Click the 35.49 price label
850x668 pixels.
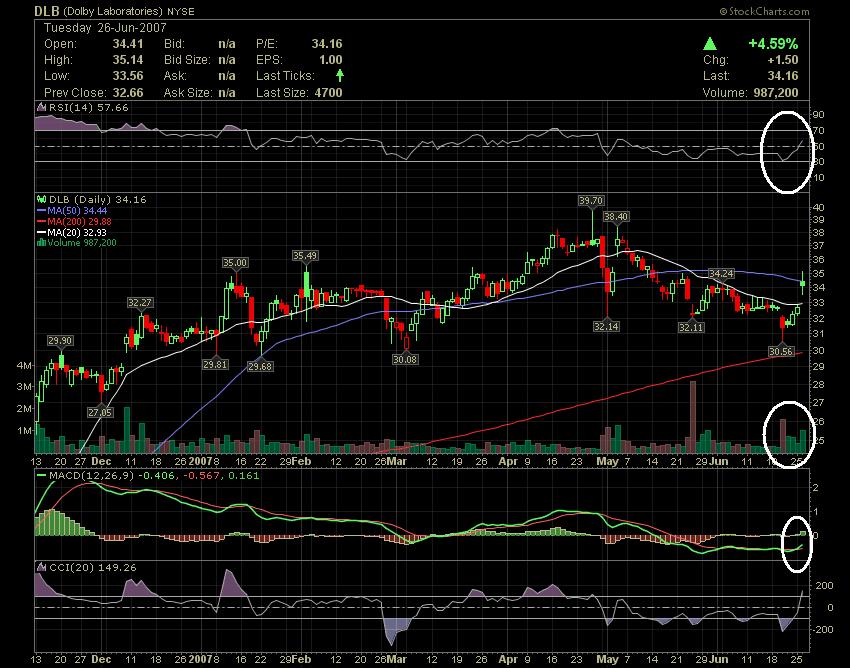click(x=305, y=255)
